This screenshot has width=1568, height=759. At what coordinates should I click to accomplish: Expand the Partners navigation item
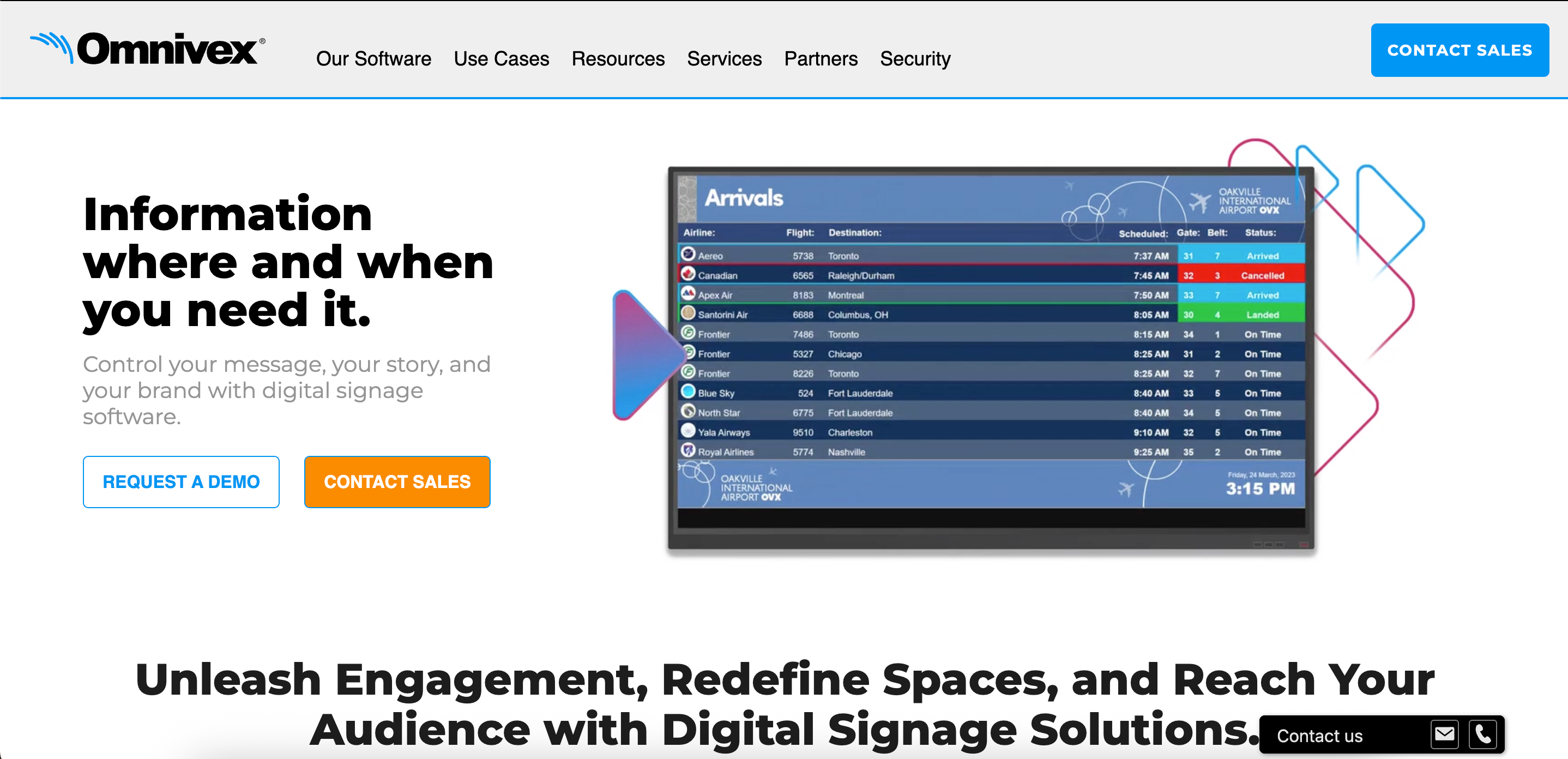(x=821, y=58)
